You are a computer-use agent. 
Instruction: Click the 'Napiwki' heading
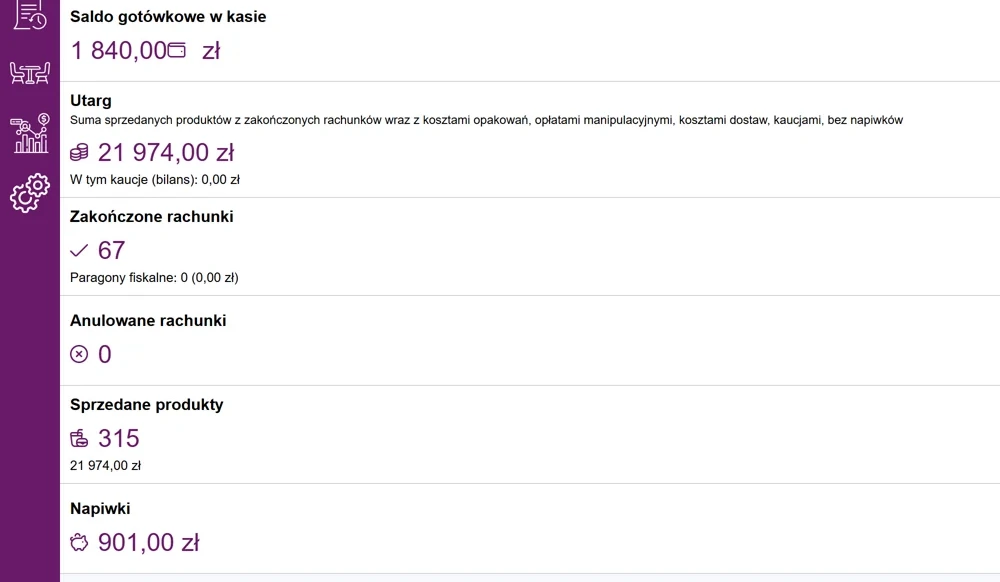pos(100,509)
